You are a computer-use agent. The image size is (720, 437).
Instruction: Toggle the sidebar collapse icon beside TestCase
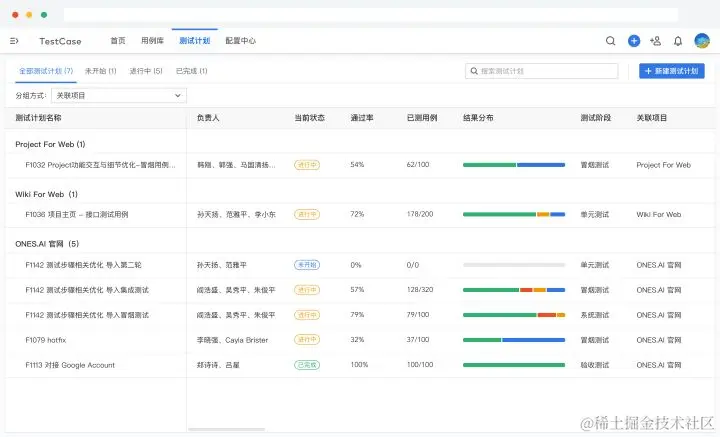point(14,41)
